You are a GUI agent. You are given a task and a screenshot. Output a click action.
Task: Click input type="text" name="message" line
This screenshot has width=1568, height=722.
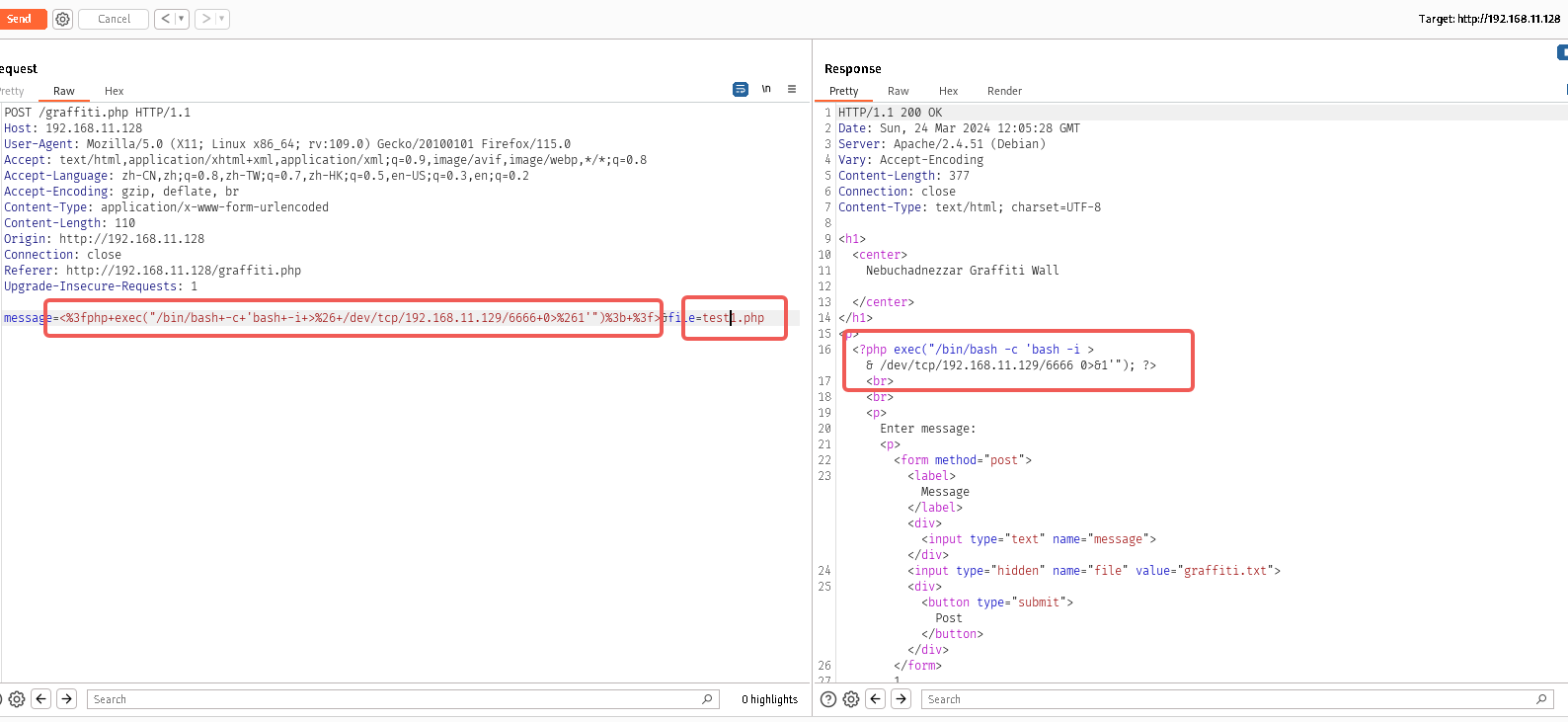coord(1039,539)
